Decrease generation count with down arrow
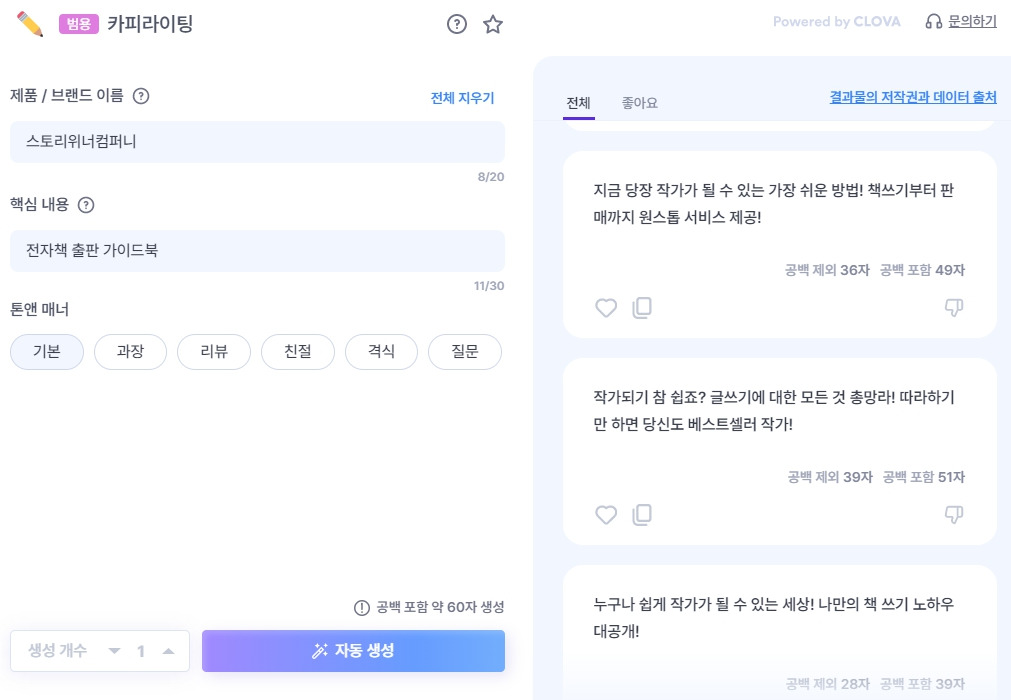Image resolution: width=1011 pixels, height=700 pixels. [x=112, y=651]
